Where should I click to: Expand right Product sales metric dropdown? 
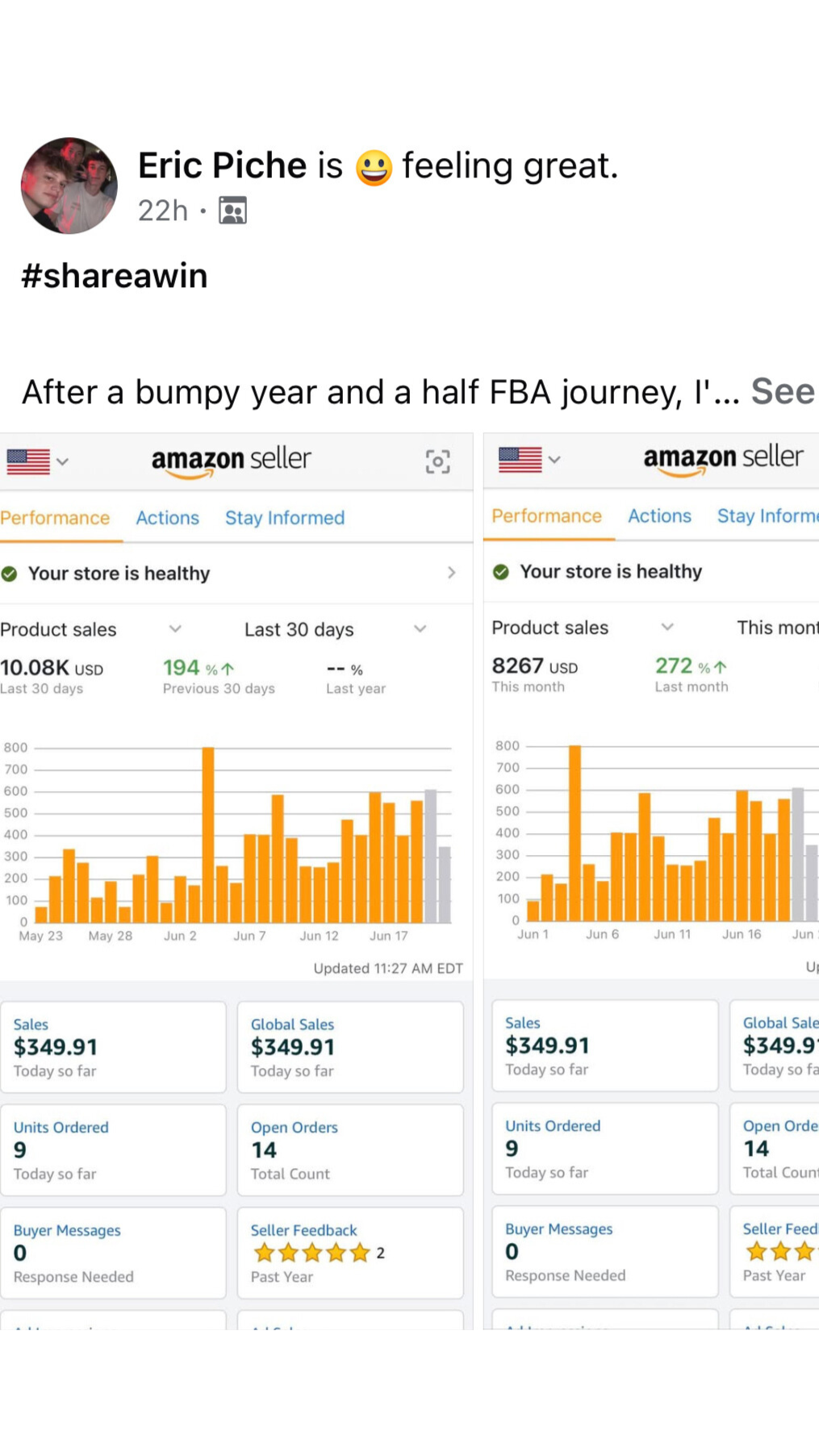click(666, 628)
